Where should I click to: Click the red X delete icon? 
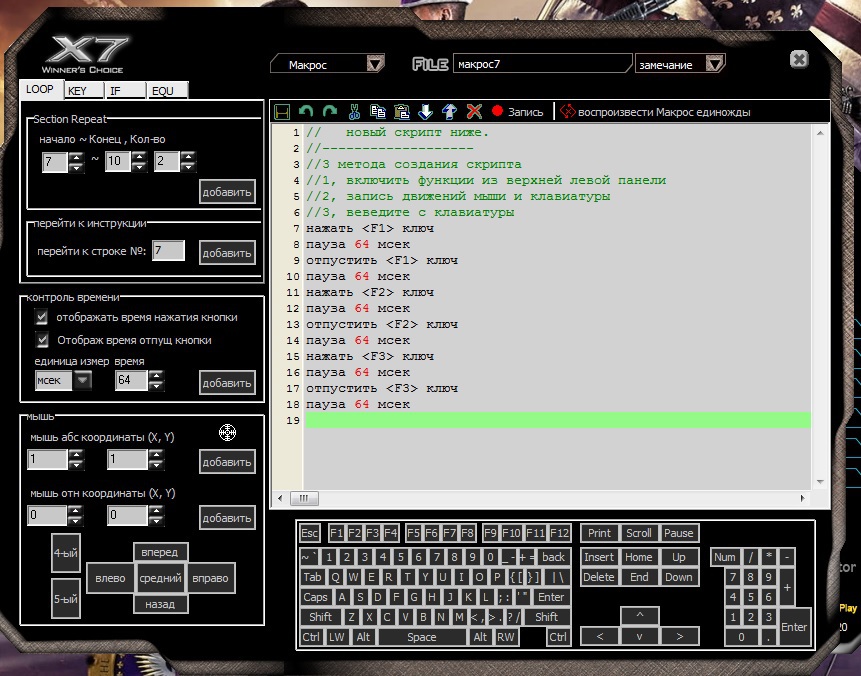(x=474, y=112)
